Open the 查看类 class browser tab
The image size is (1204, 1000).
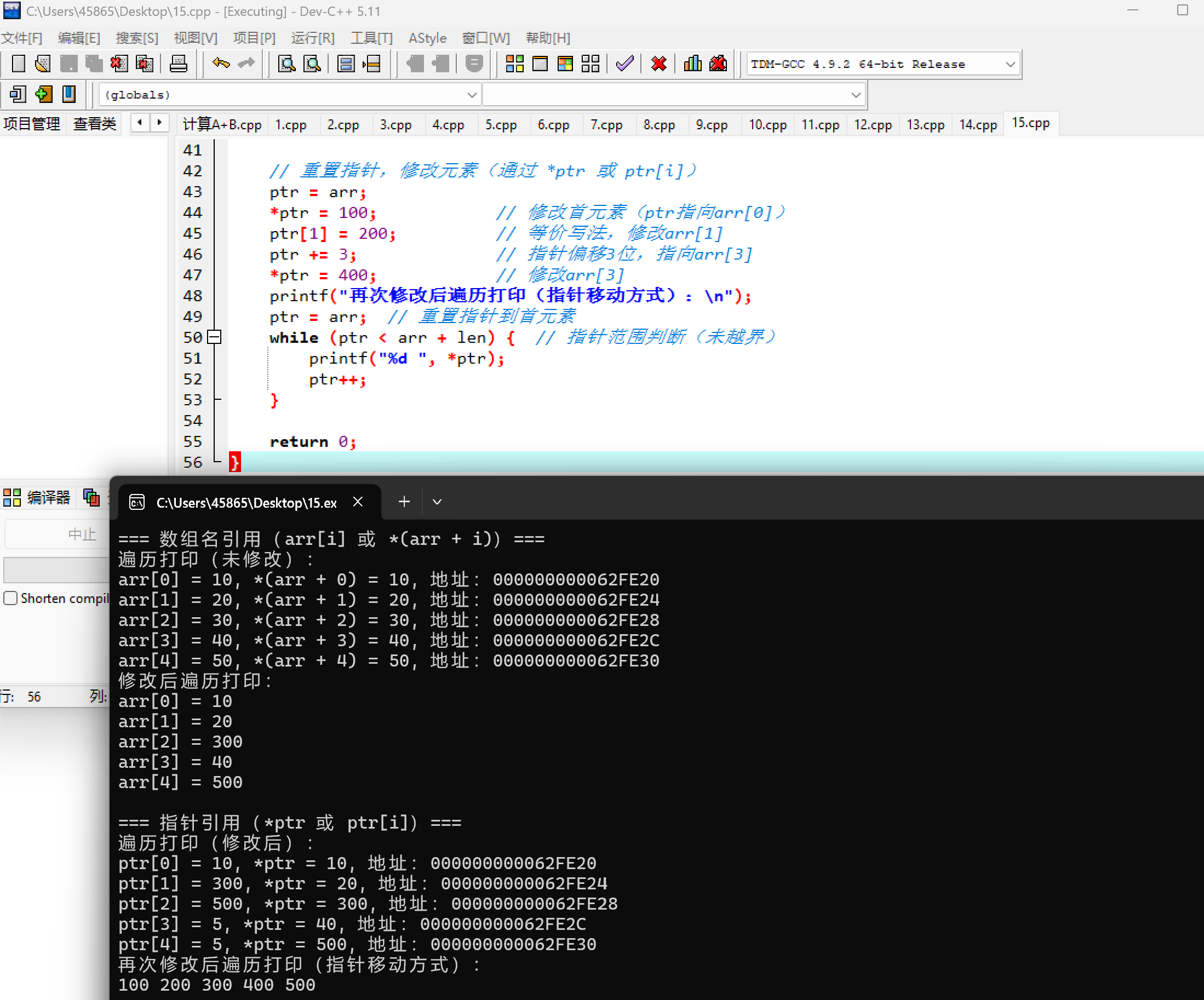(95, 124)
